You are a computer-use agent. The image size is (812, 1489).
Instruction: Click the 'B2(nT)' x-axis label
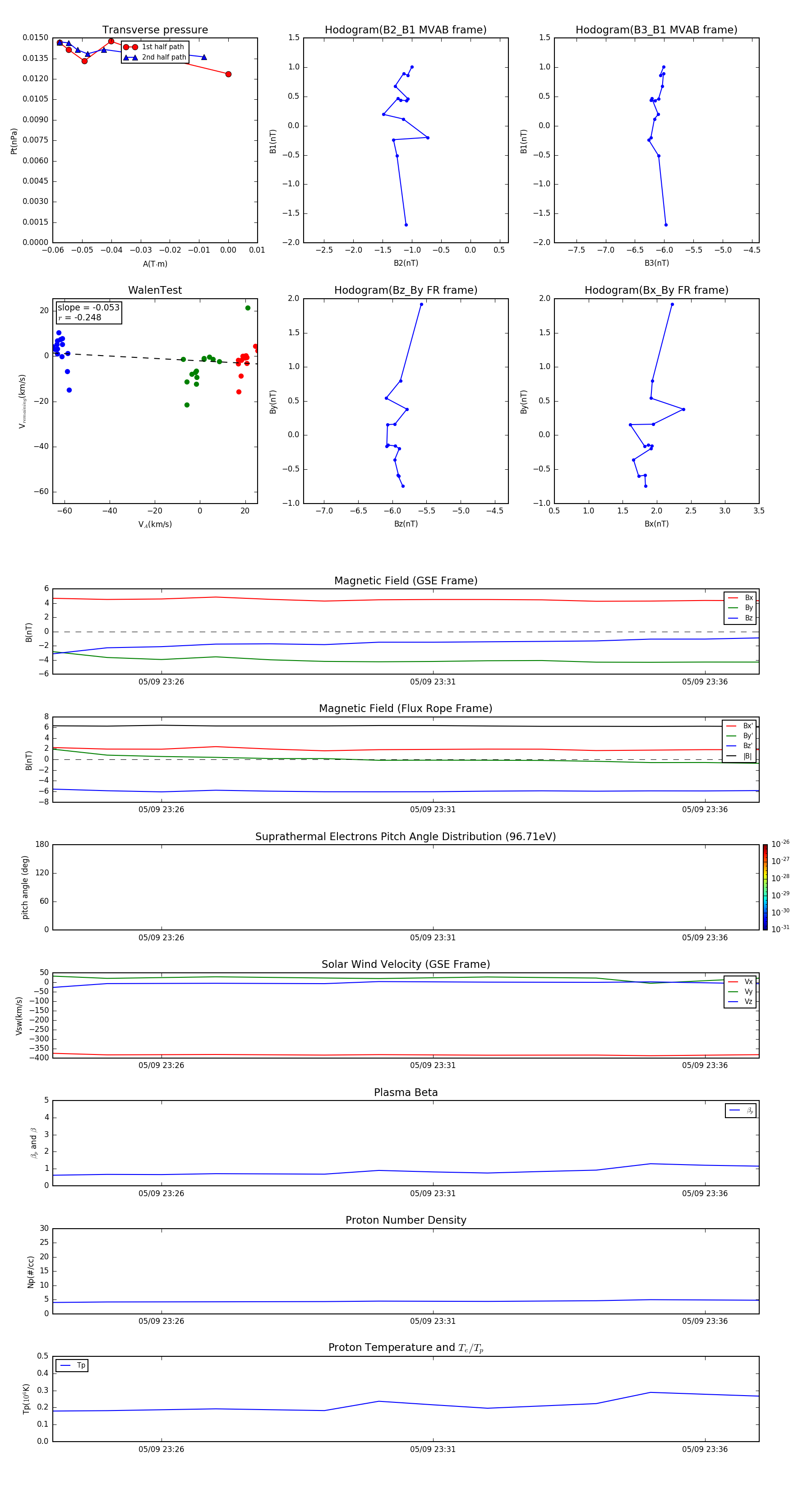(x=406, y=263)
